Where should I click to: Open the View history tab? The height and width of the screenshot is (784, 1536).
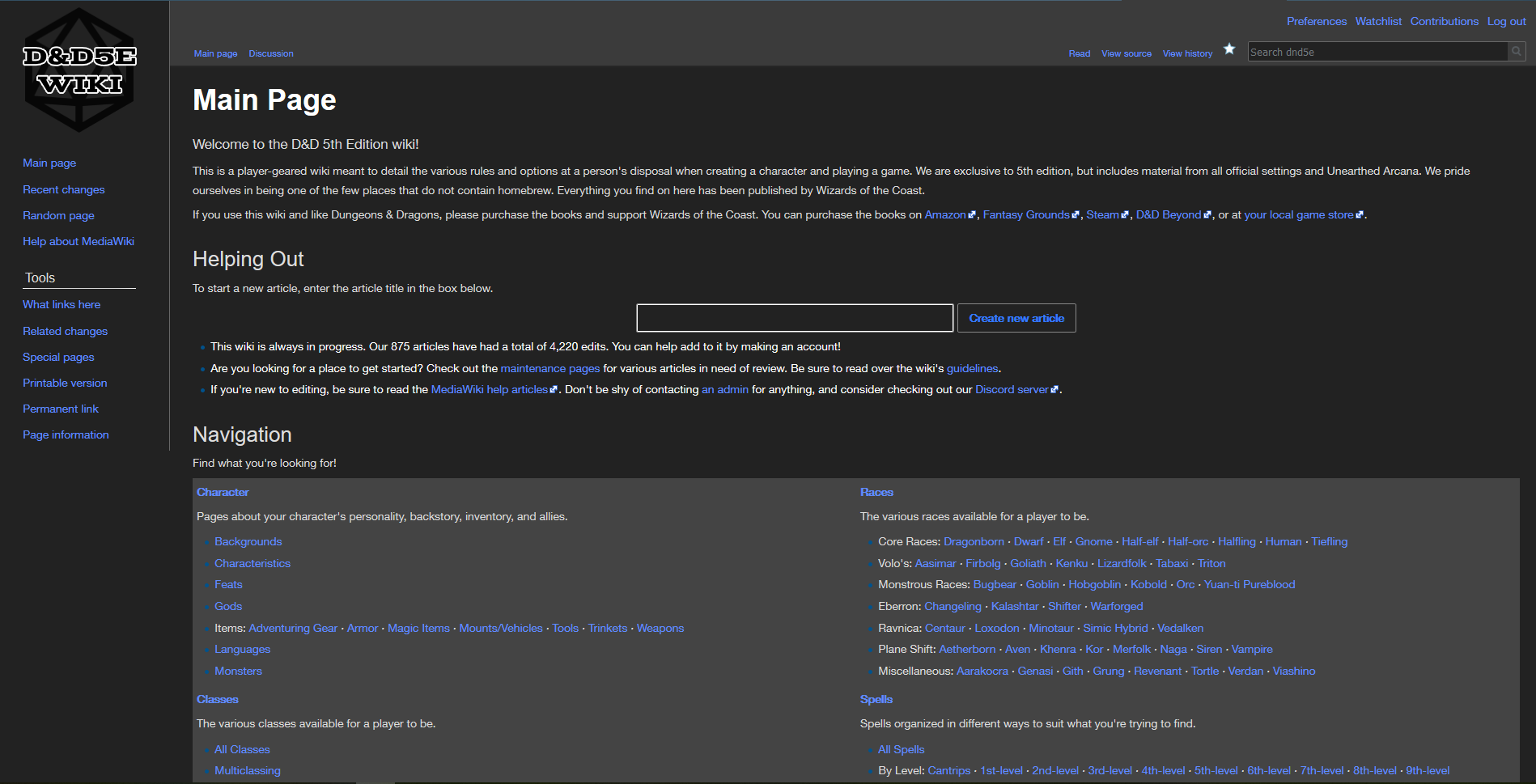1187,53
